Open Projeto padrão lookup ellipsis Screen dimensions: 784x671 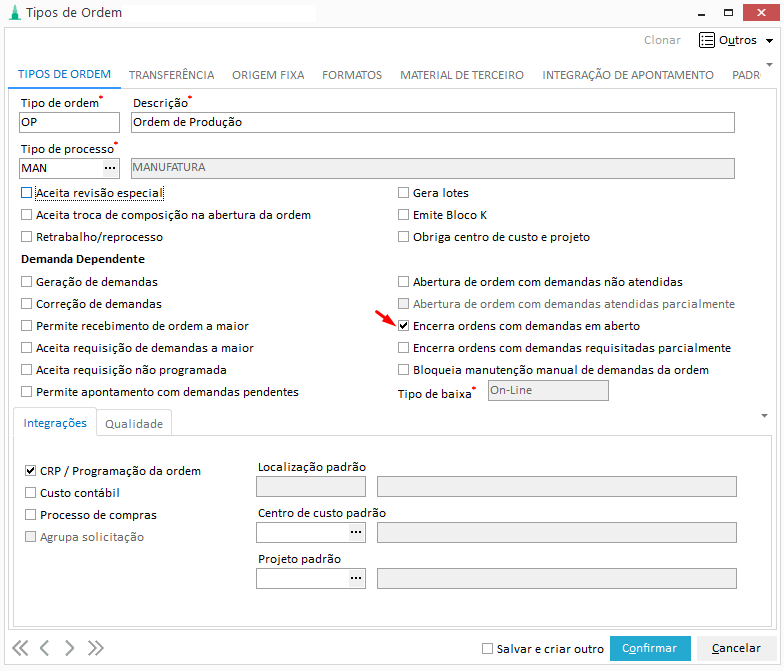point(356,578)
